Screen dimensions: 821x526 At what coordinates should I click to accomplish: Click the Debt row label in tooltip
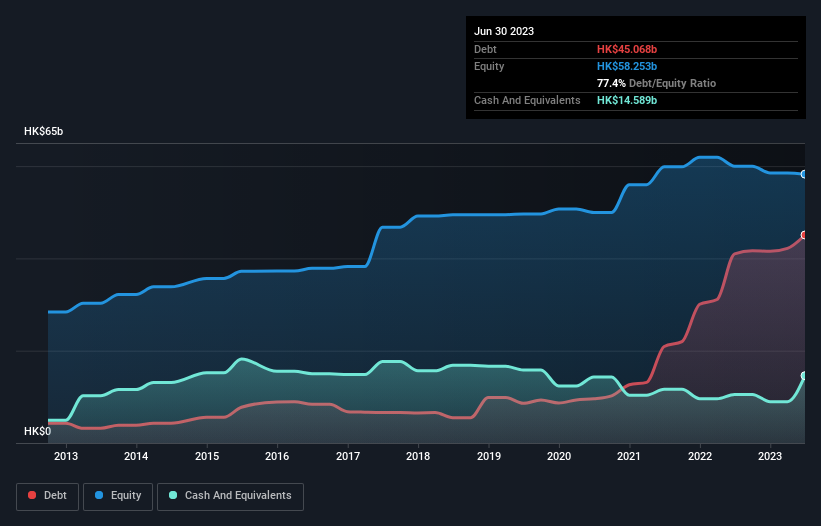[x=485, y=49]
